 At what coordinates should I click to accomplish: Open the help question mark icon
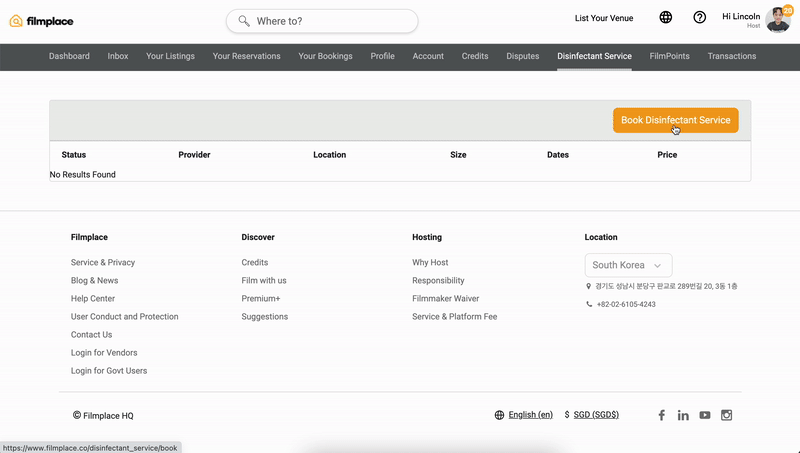tap(699, 18)
